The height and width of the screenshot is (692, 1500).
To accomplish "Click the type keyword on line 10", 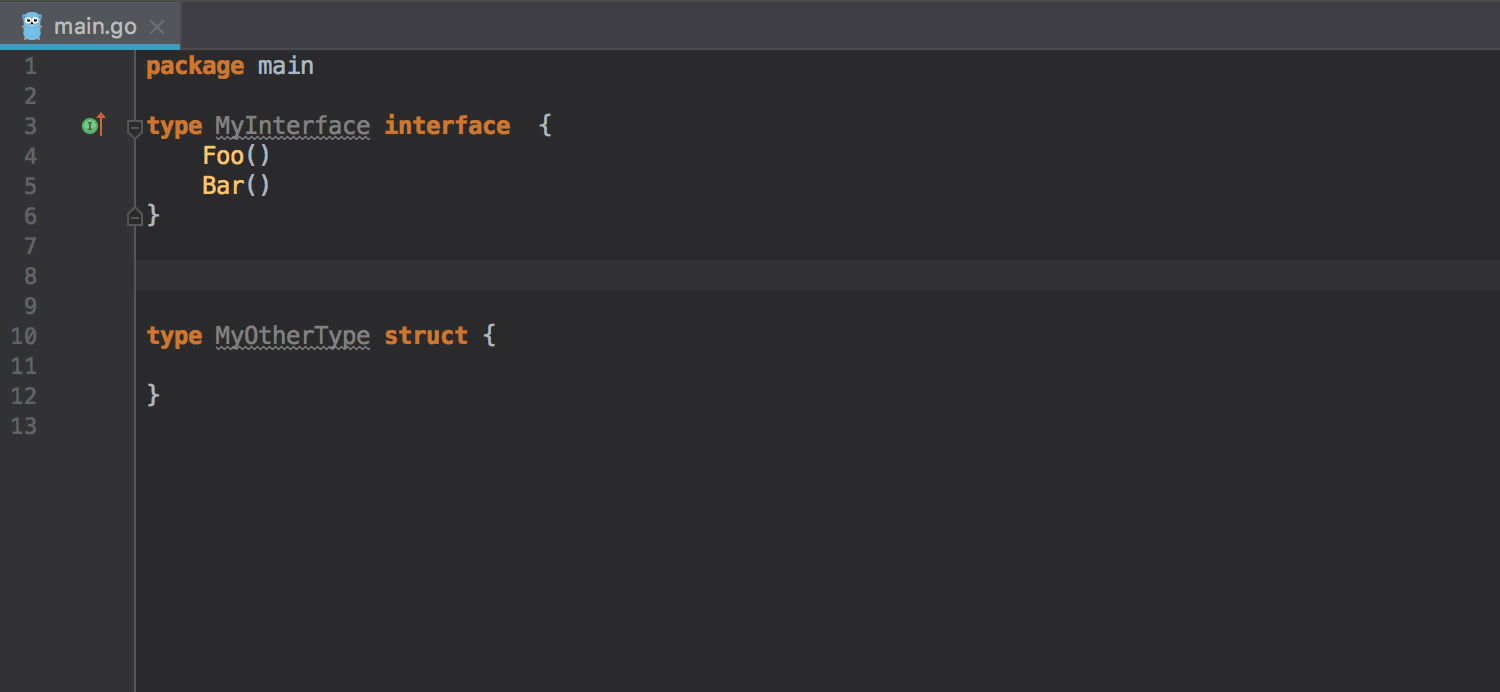I will pos(174,336).
